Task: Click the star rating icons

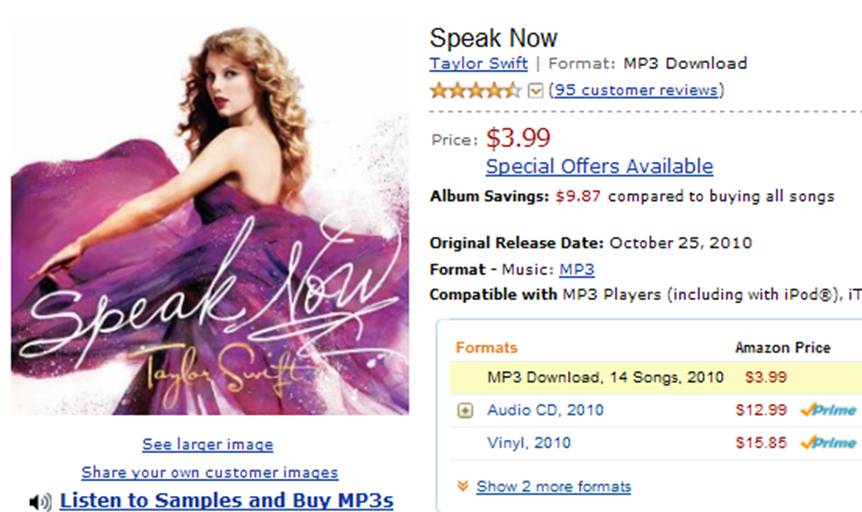Action: [x=476, y=90]
